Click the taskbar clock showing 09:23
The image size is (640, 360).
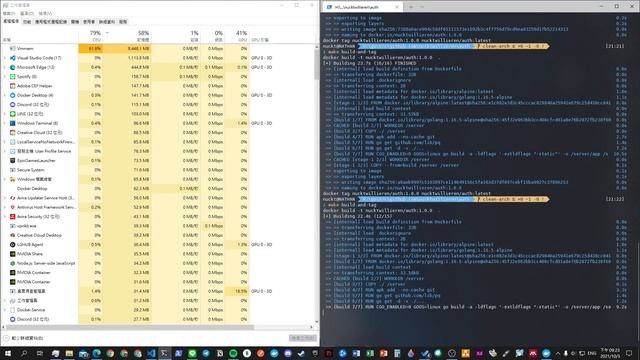point(610,353)
